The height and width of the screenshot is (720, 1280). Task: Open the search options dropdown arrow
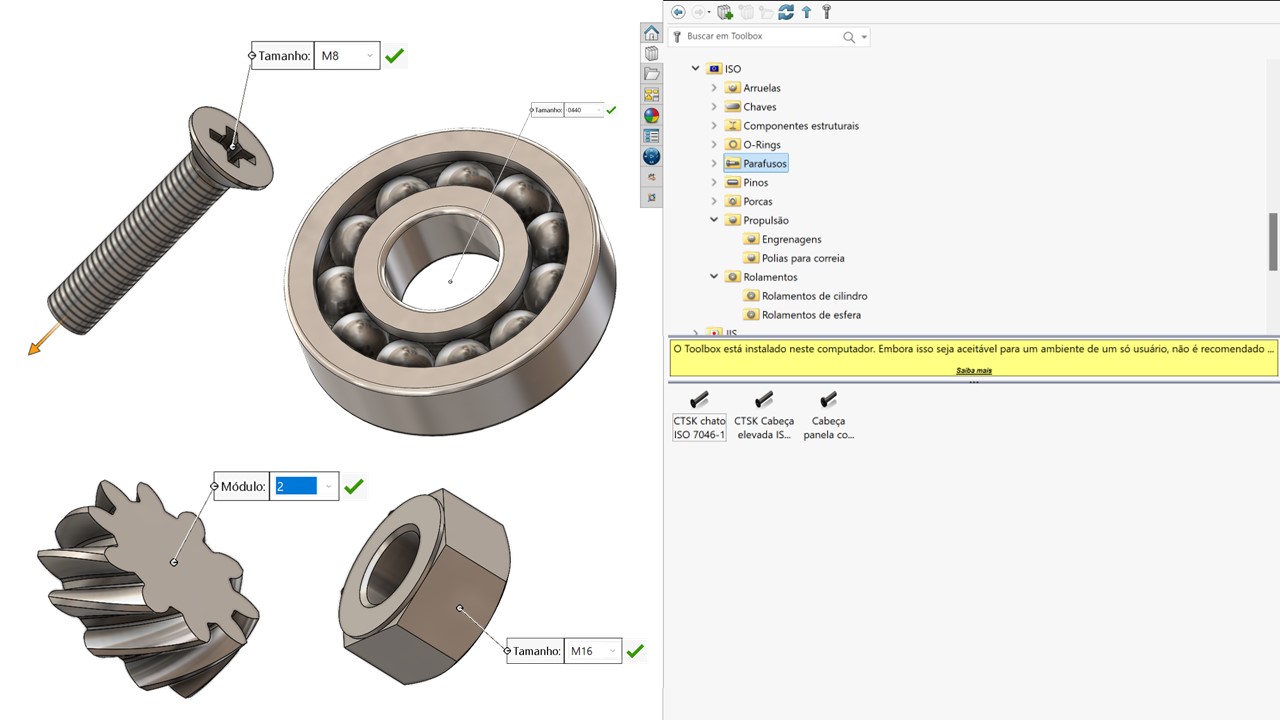point(864,37)
